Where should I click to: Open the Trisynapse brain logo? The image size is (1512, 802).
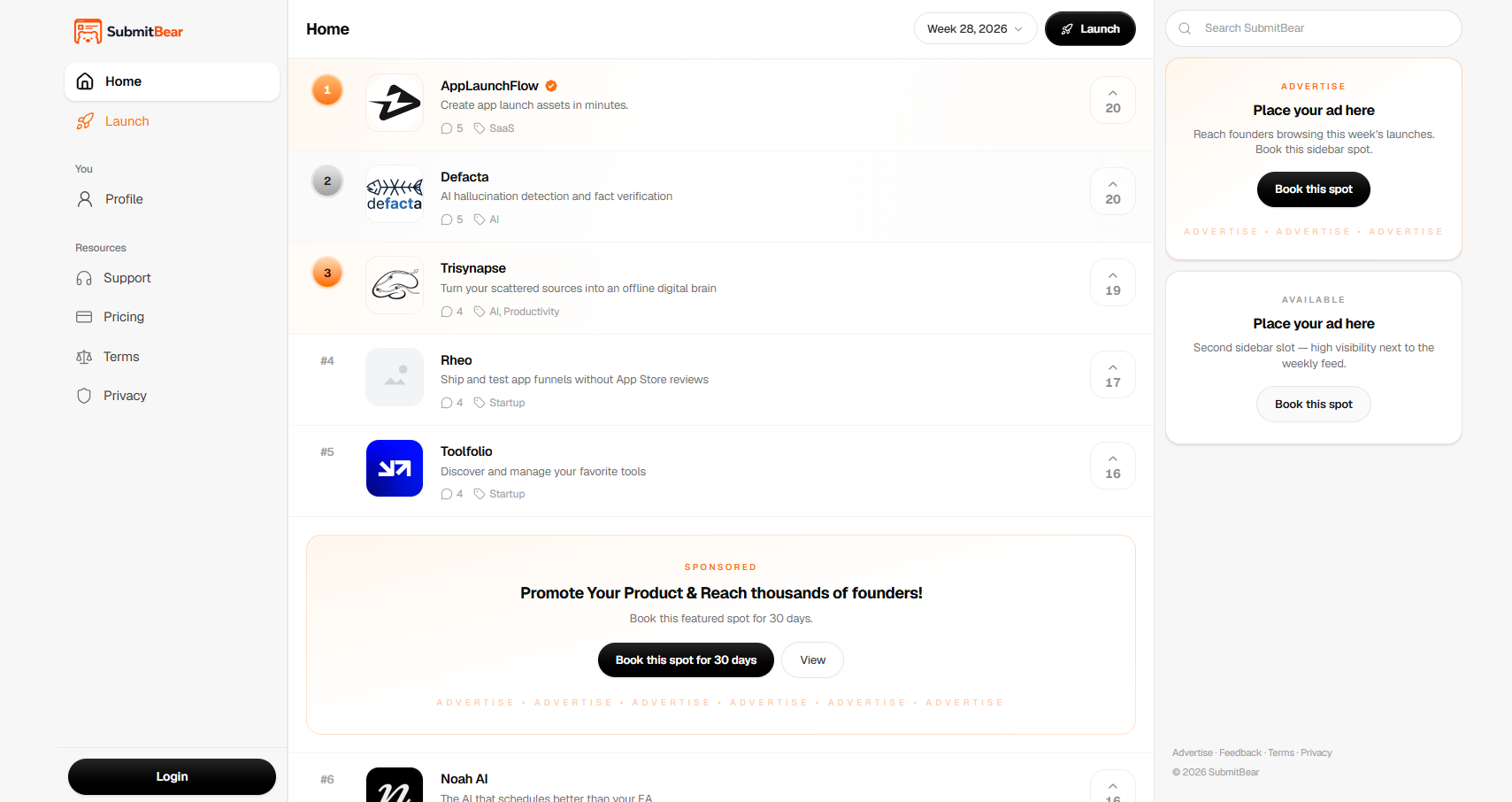pyautogui.click(x=395, y=285)
